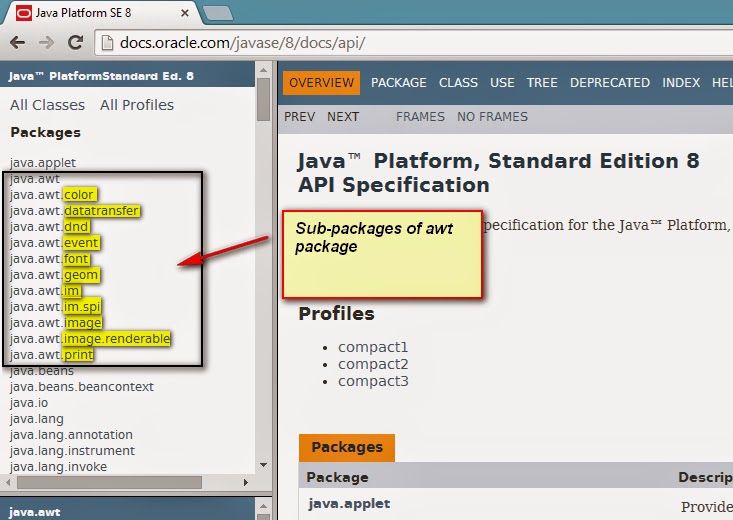Open the compact1 profile link
733x520 pixels.
pyautogui.click(x=373, y=347)
